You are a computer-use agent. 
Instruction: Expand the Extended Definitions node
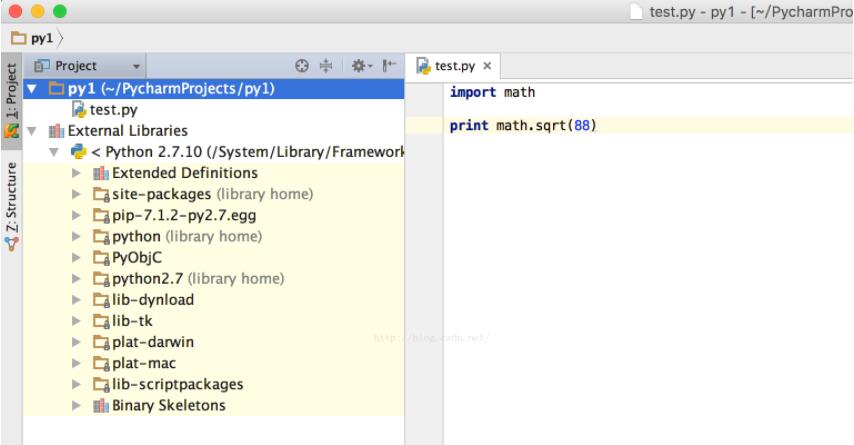coord(76,173)
